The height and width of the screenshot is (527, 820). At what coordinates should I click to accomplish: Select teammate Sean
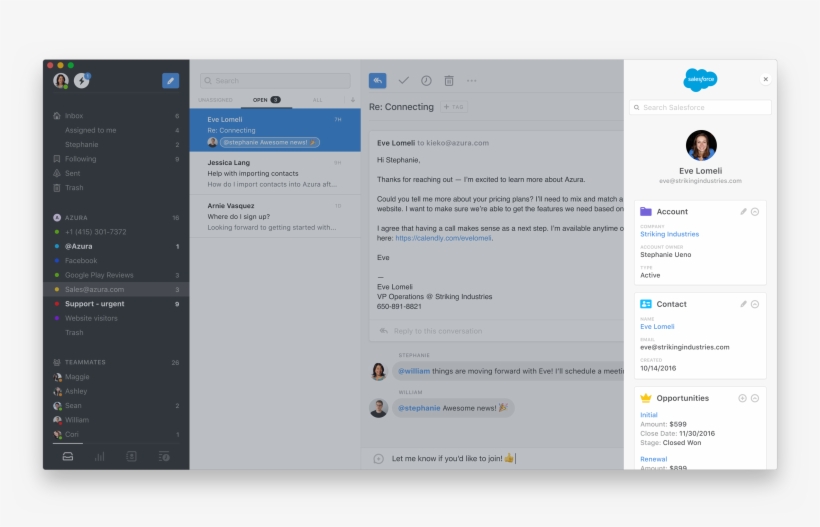(x=116, y=406)
